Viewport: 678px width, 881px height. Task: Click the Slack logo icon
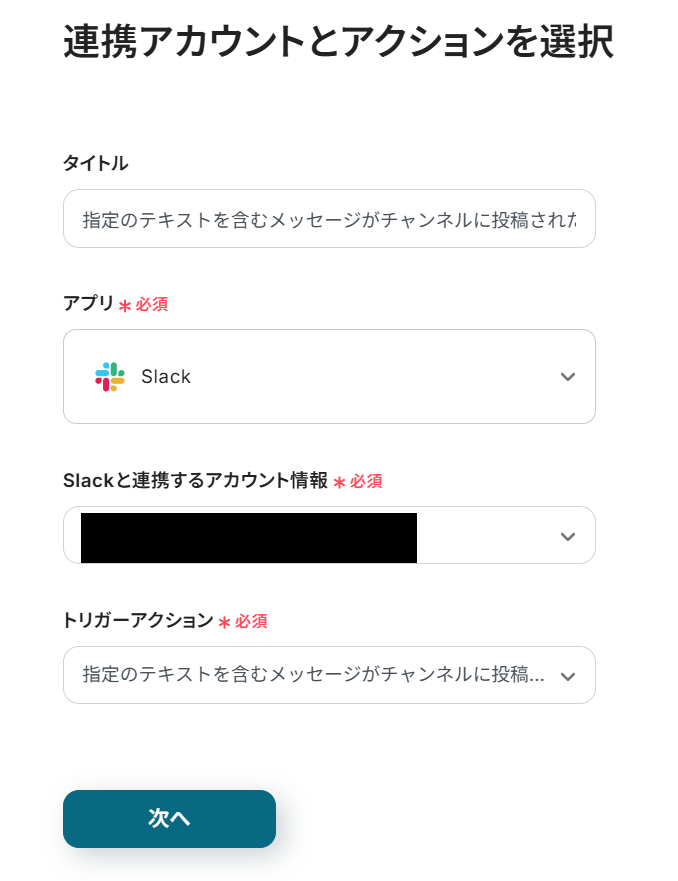click(x=110, y=377)
